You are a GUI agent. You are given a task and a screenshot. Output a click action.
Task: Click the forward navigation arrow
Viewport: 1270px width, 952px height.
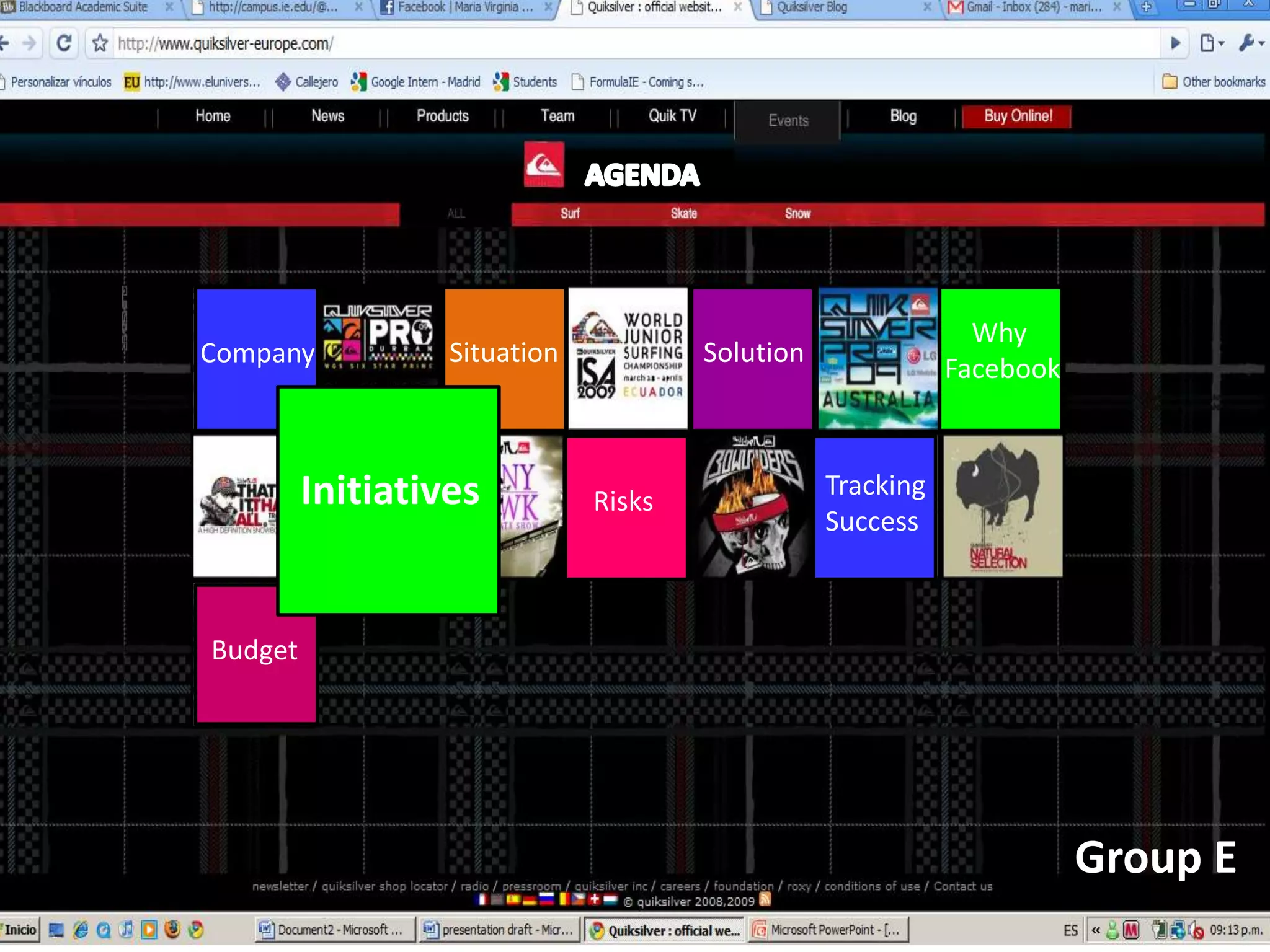coord(29,43)
